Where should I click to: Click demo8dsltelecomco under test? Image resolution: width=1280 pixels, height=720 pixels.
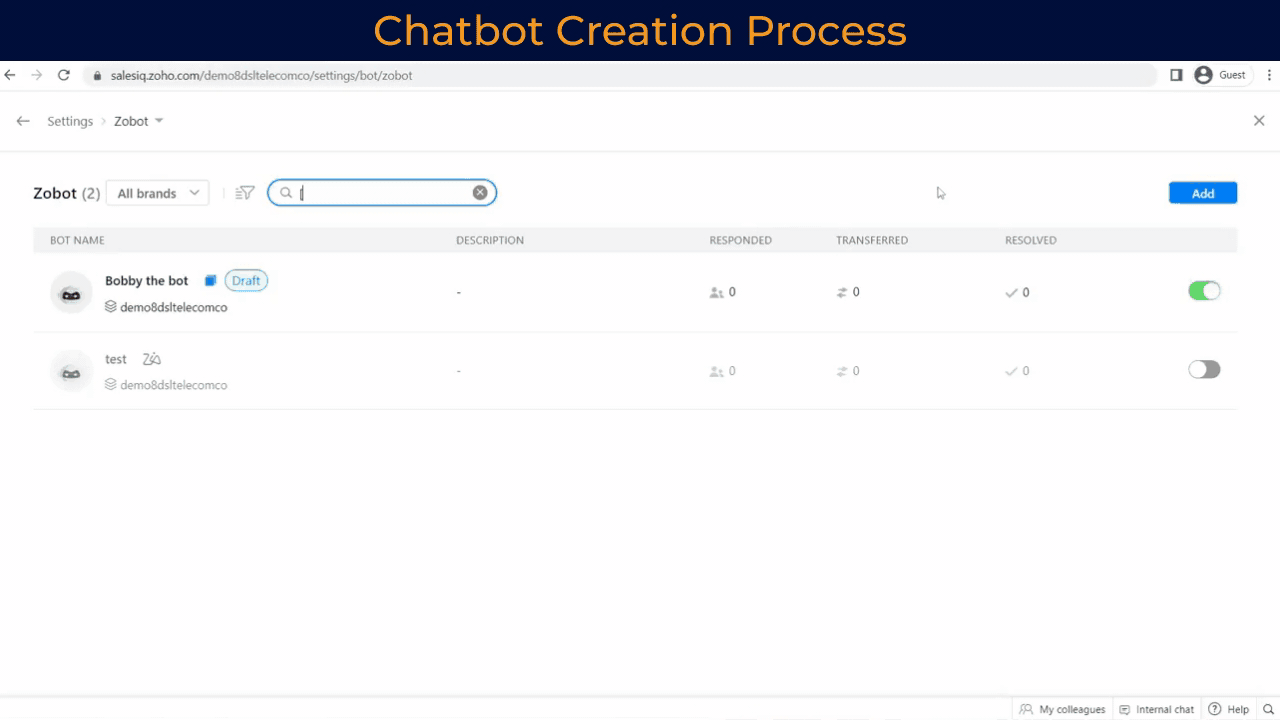174,385
